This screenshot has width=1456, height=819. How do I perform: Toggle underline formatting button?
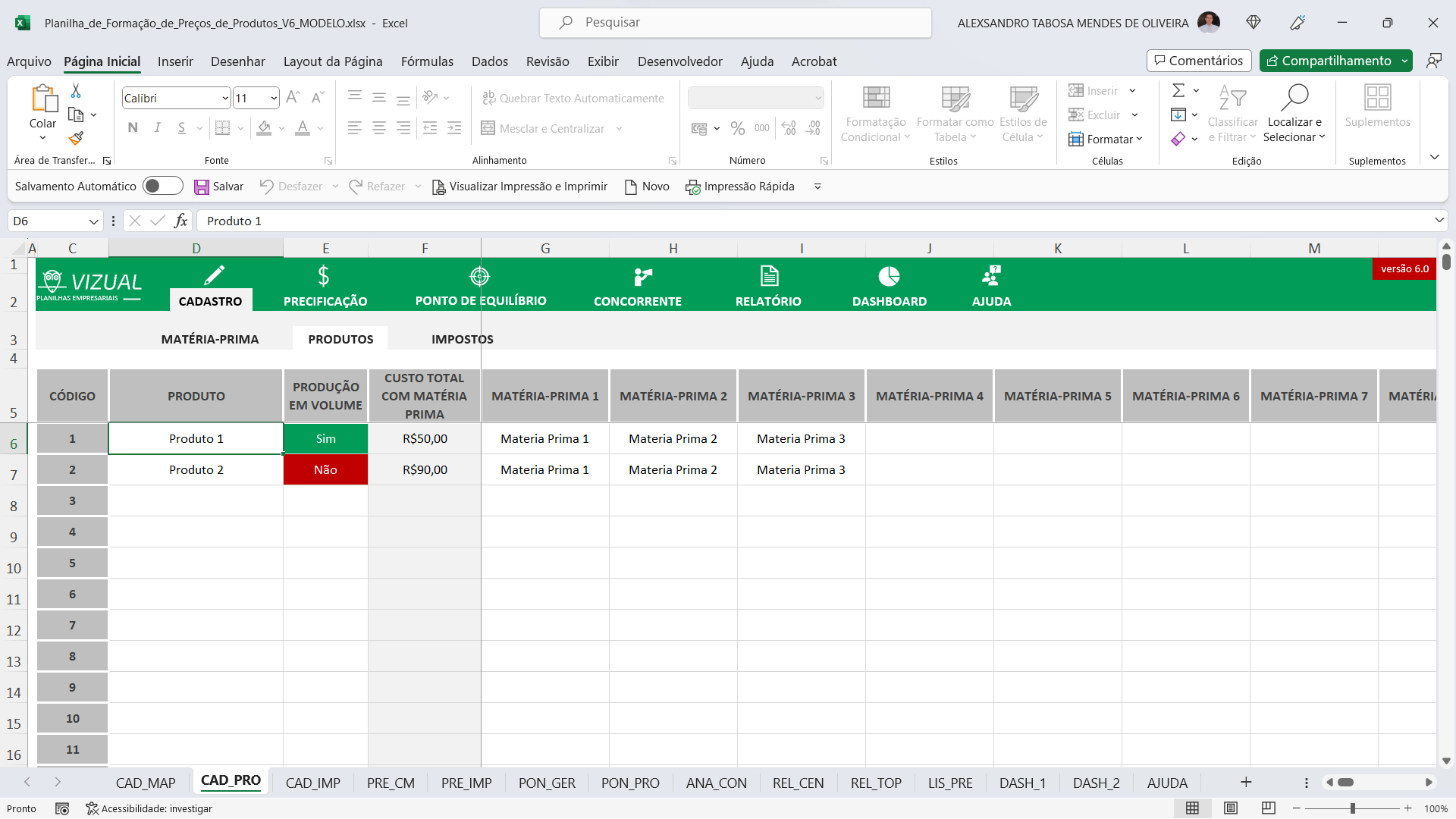tap(181, 128)
